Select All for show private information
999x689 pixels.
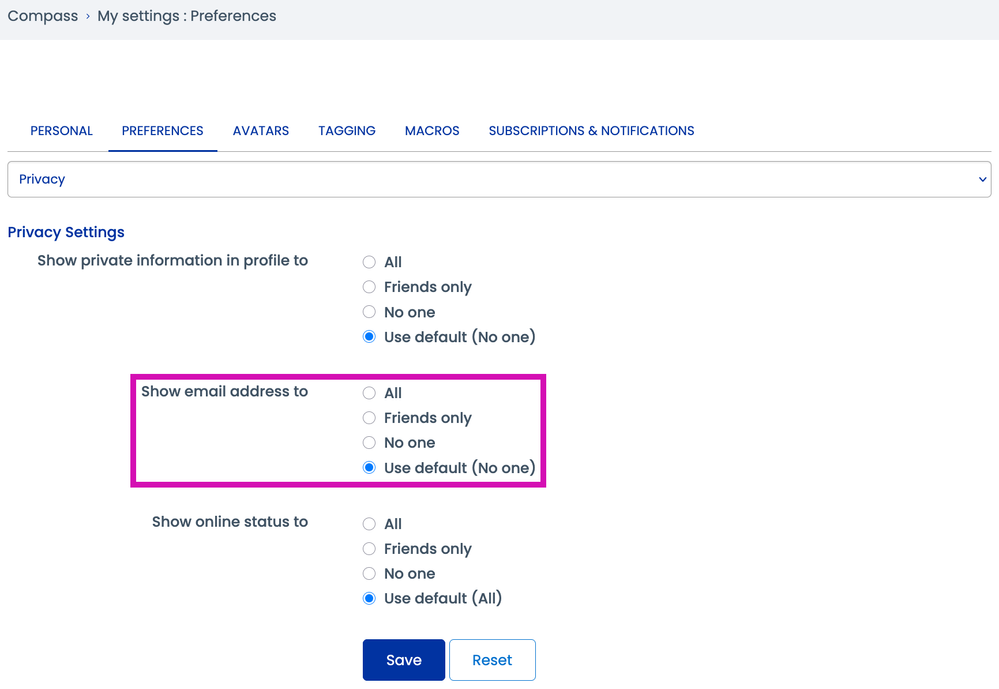tap(369, 262)
